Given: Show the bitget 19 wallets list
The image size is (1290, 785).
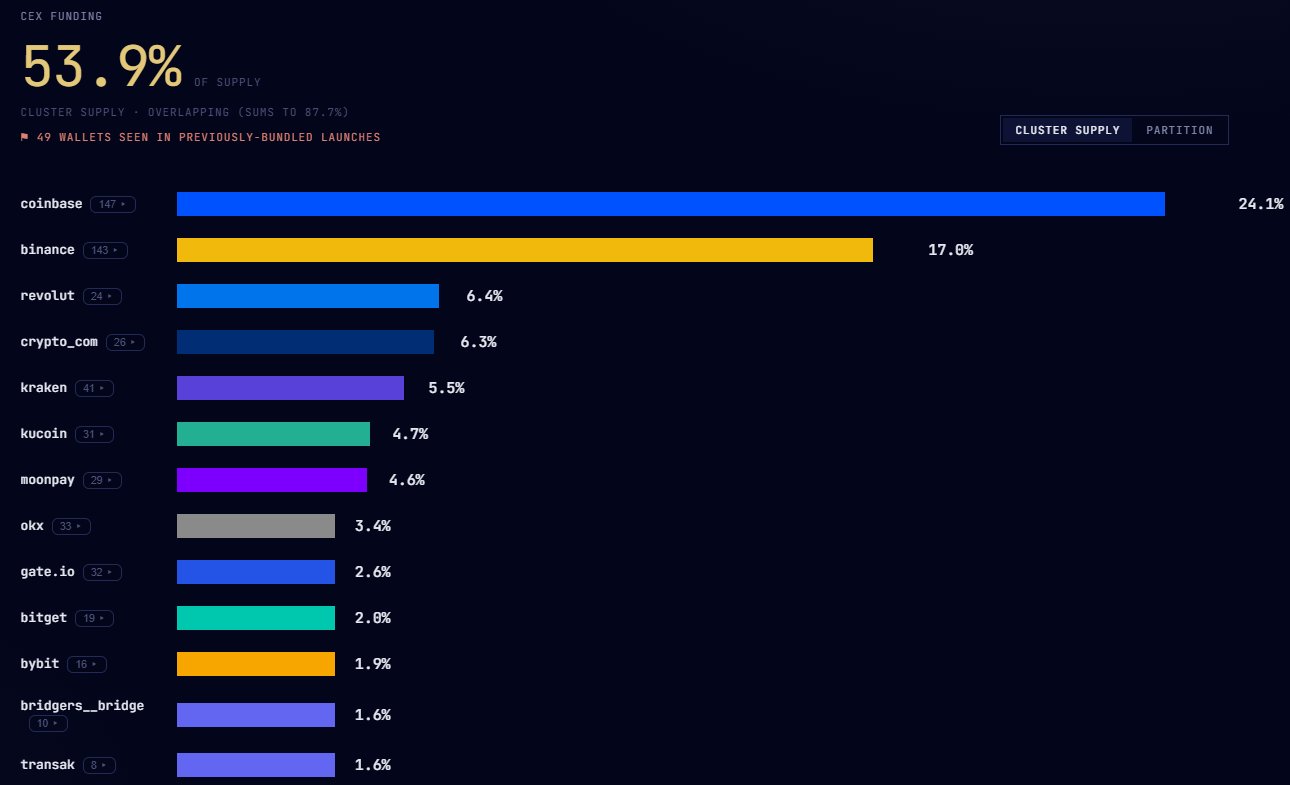Looking at the screenshot, I should 94,618.
